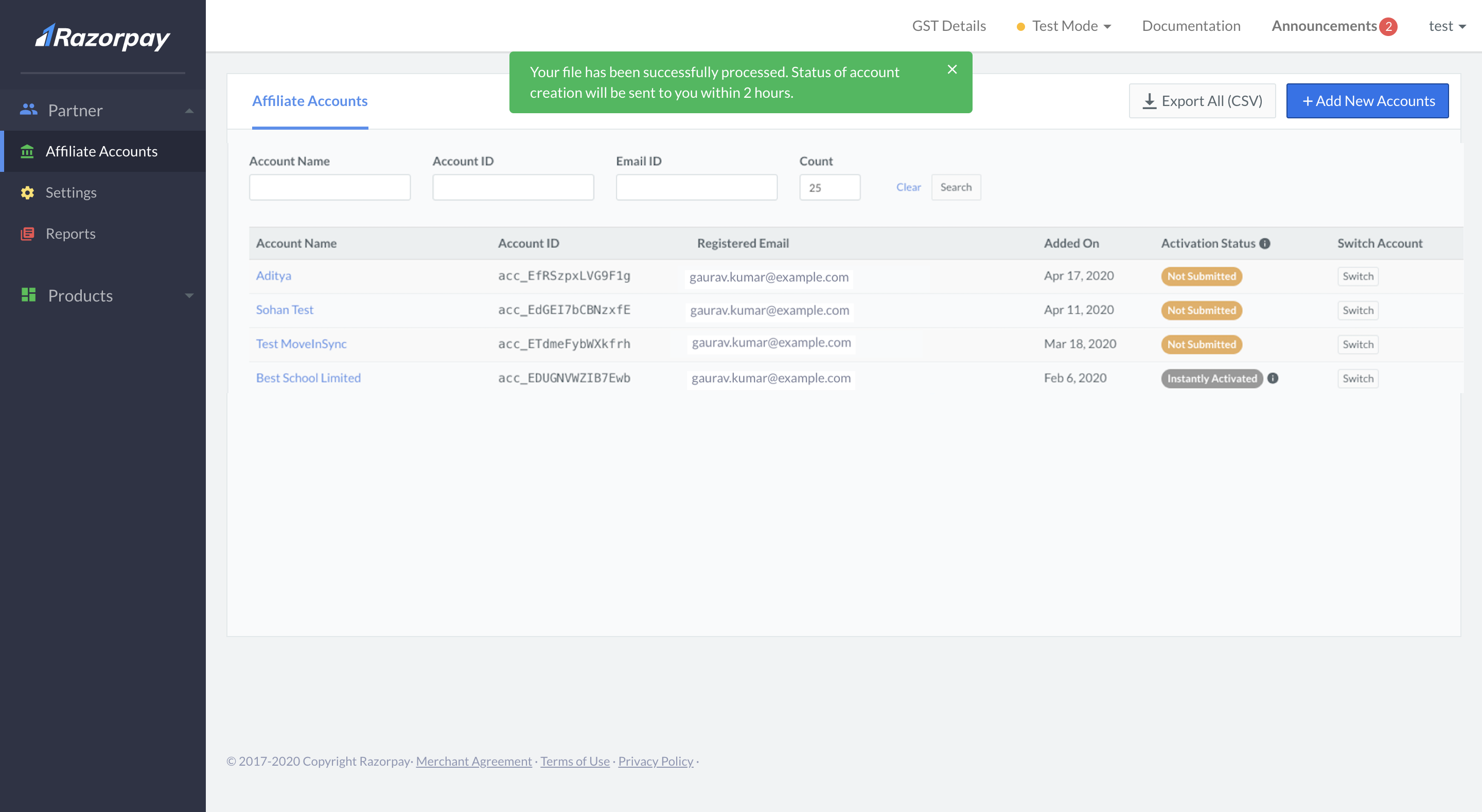Click the Announcements badge showing 2

1388,26
